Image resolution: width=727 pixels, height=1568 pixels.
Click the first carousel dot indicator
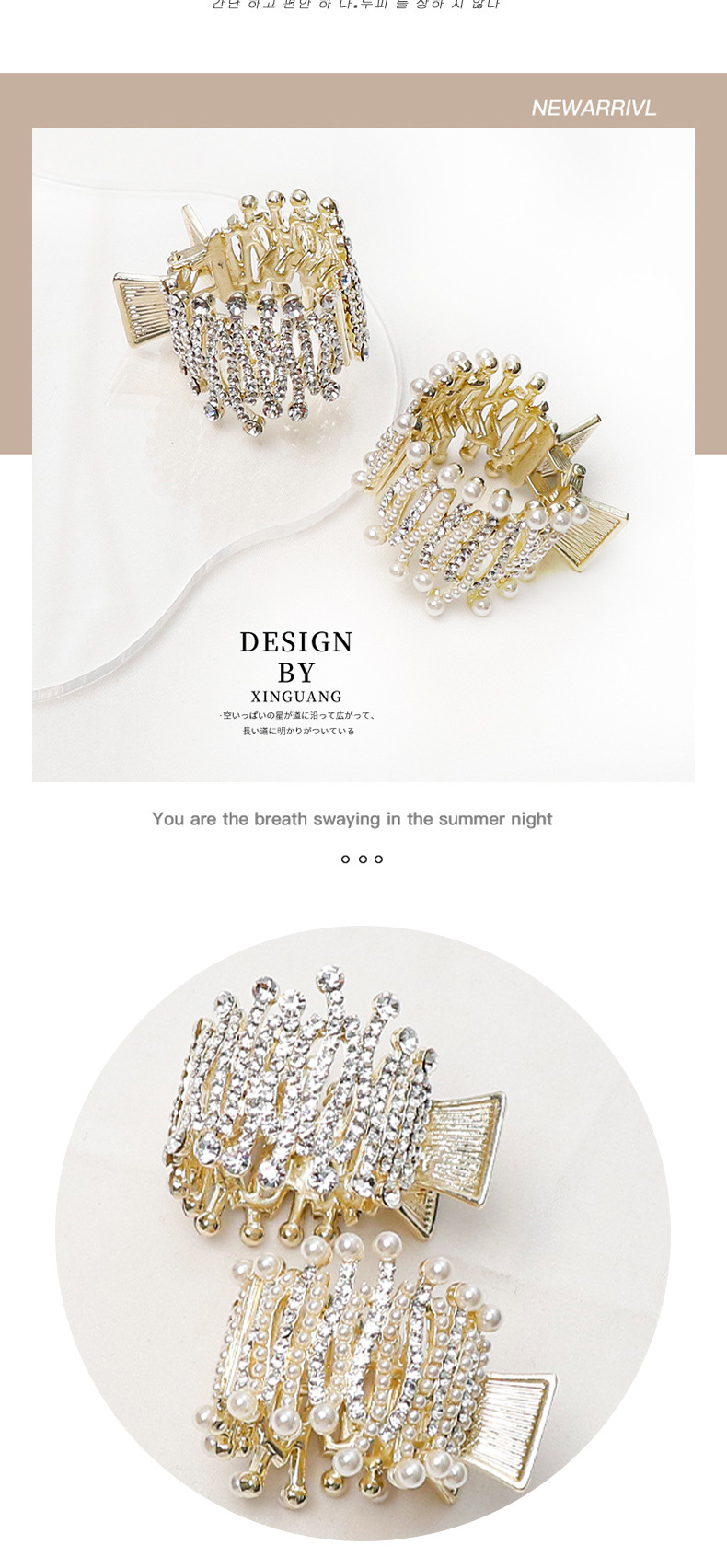(345, 859)
